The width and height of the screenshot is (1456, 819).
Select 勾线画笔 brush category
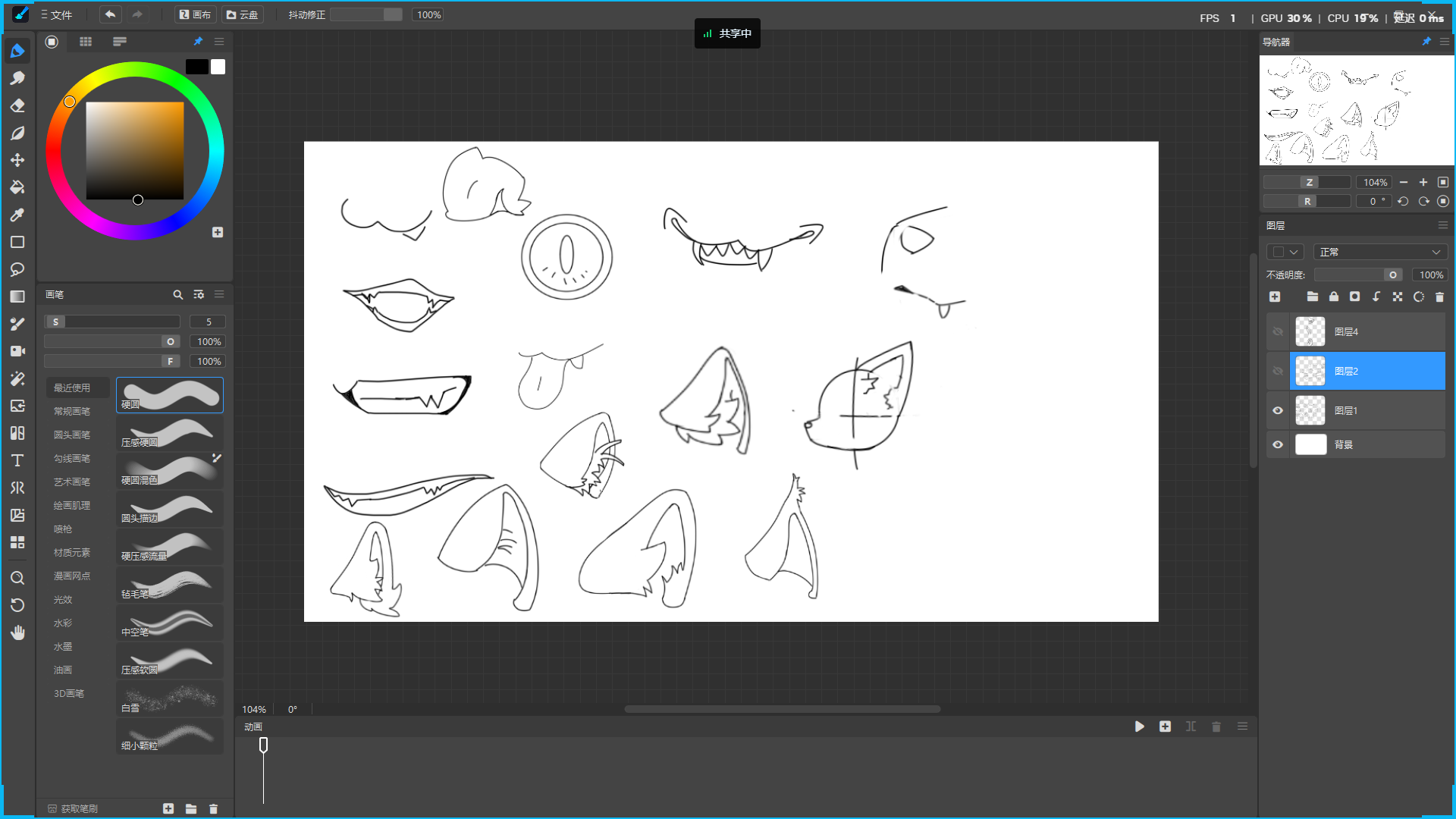pos(72,458)
